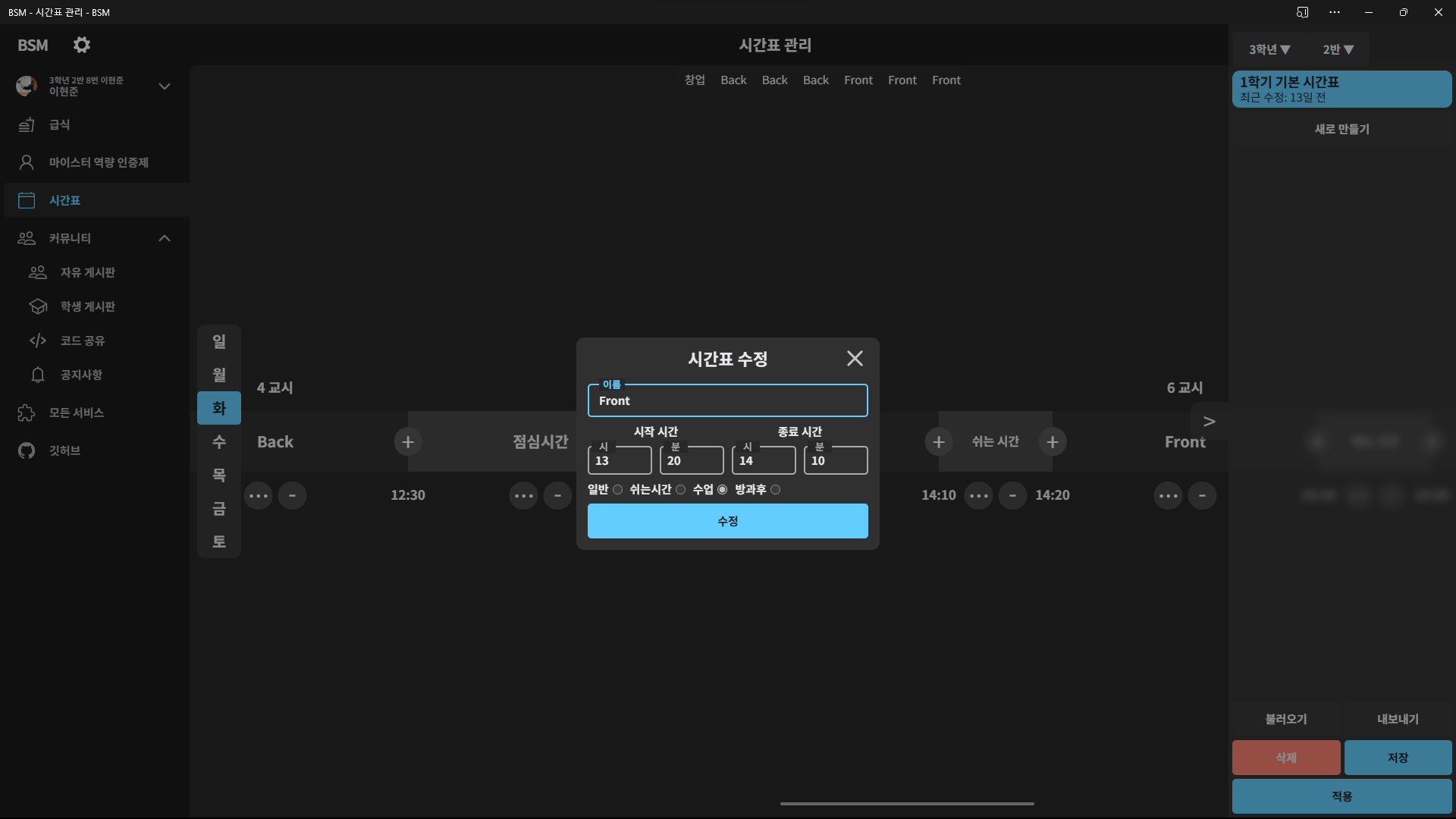Open the 깃허브 GitHub sidebar icon

[x=27, y=450]
